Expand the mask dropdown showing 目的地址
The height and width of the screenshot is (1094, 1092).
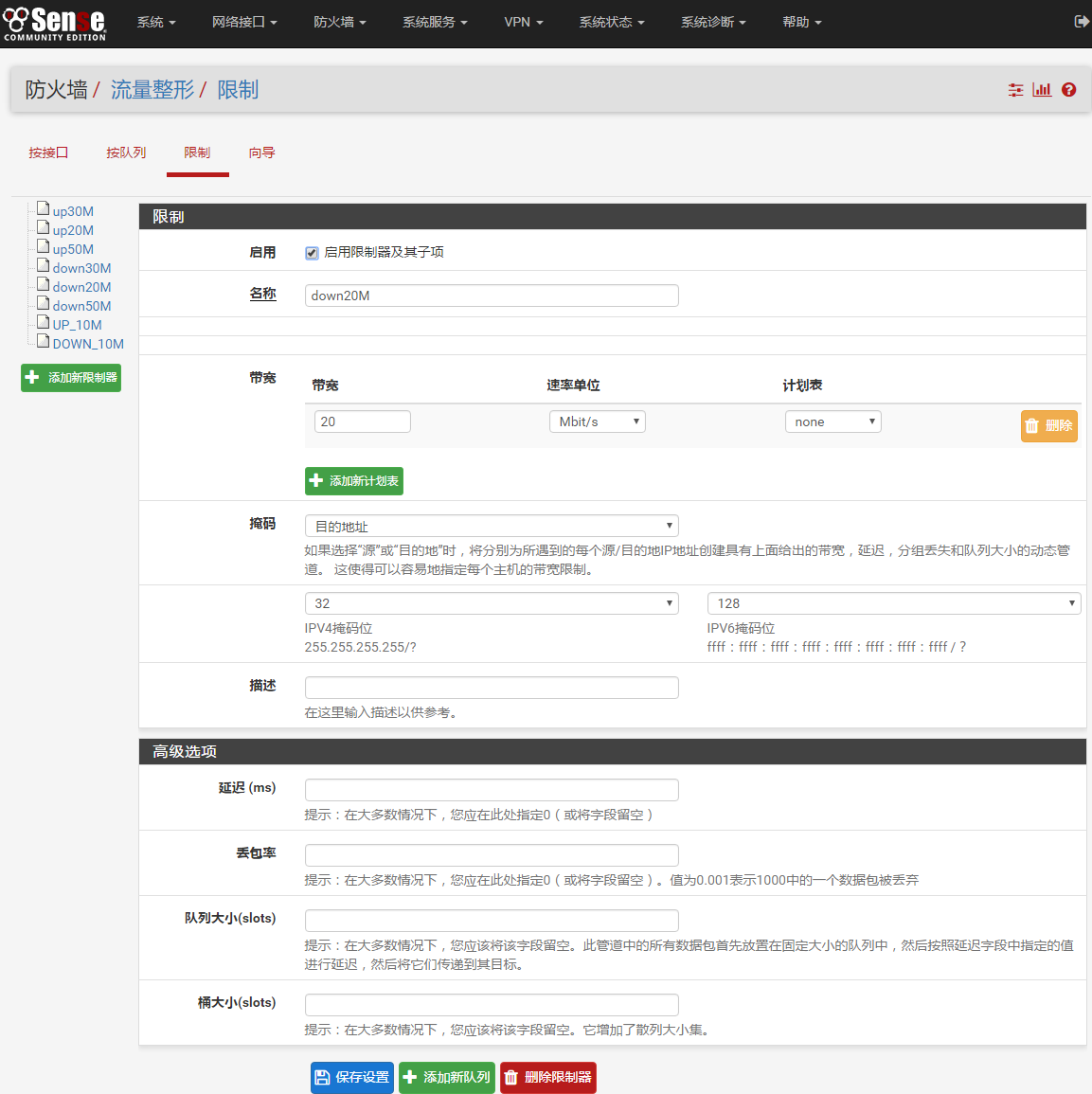[x=492, y=526]
